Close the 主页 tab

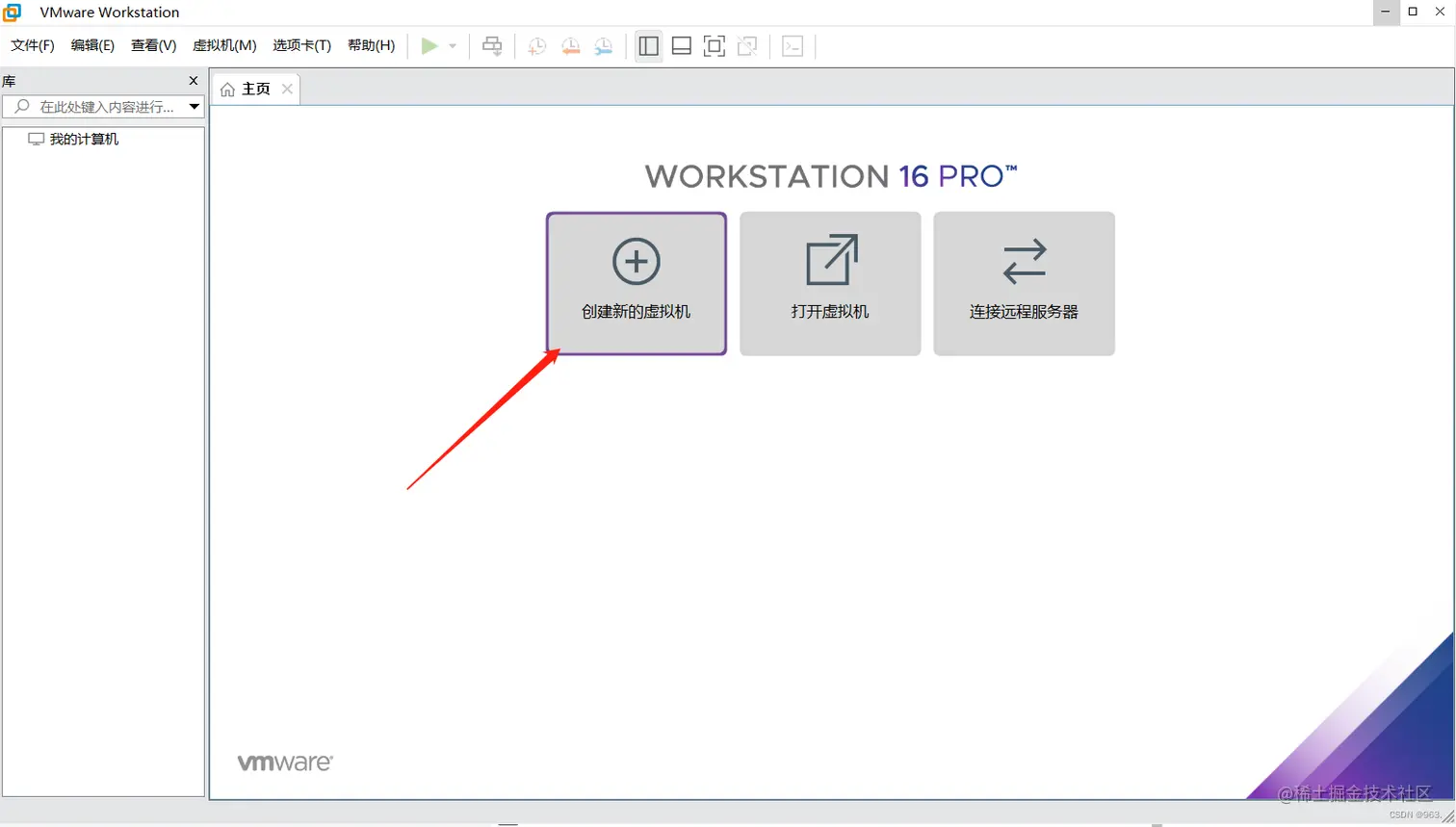287,89
